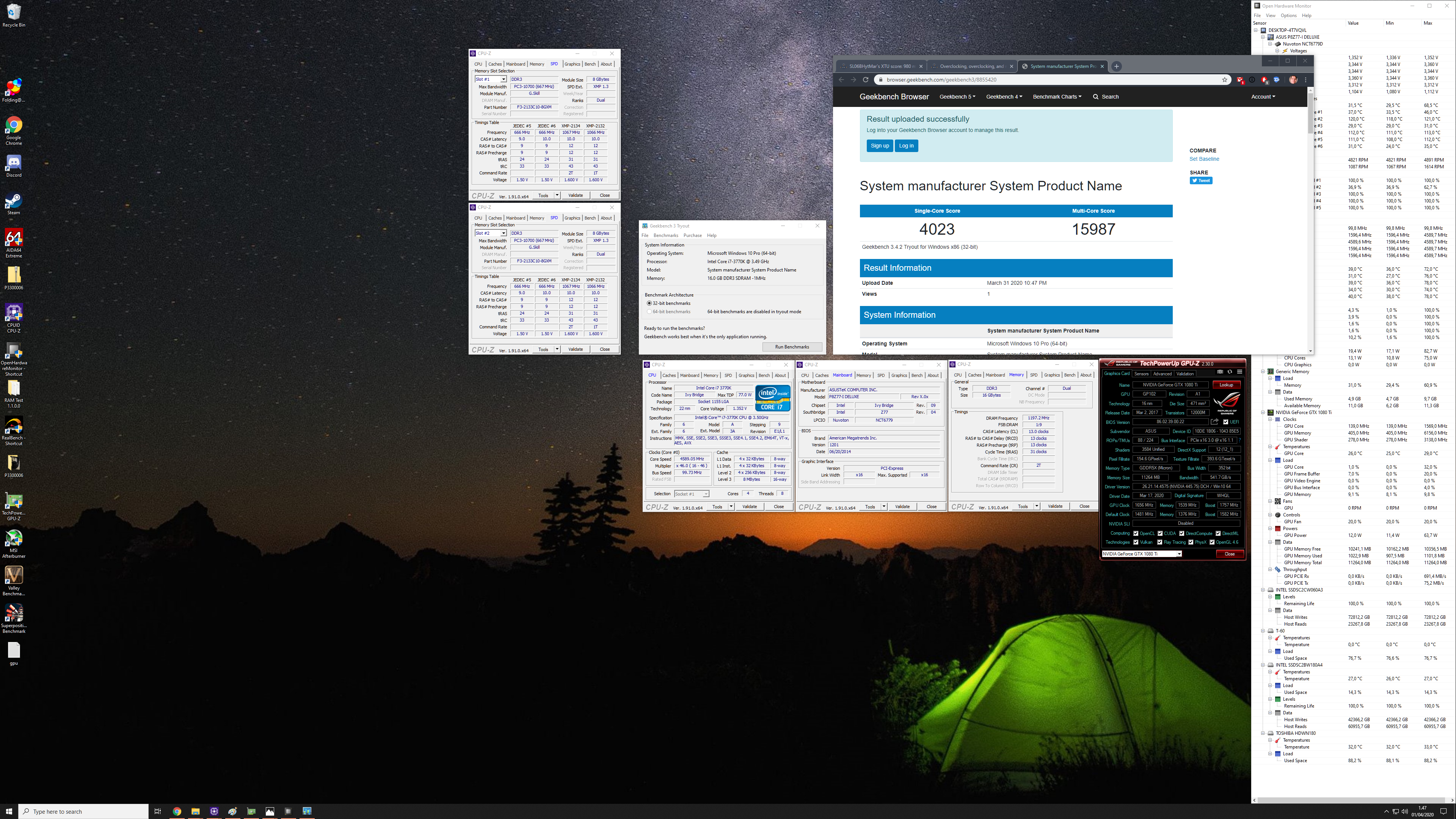Click the taskbar search box

pyautogui.click(x=84, y=811)
